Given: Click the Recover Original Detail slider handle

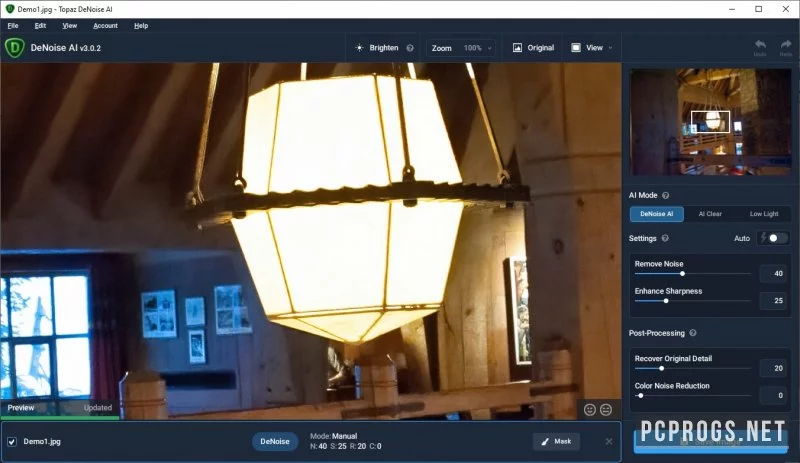Looking at the screenshot, I should (662, 368).
